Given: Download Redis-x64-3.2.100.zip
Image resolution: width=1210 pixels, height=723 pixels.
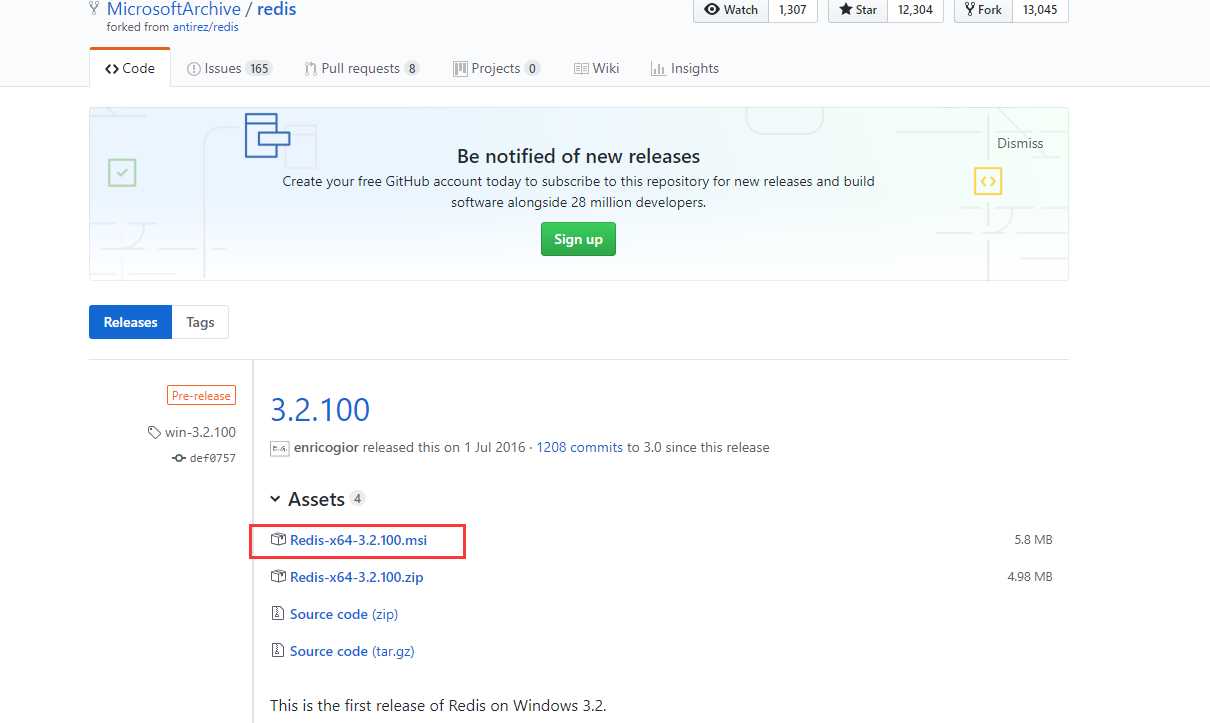Looking at the screenshot, I should point(357,577).
